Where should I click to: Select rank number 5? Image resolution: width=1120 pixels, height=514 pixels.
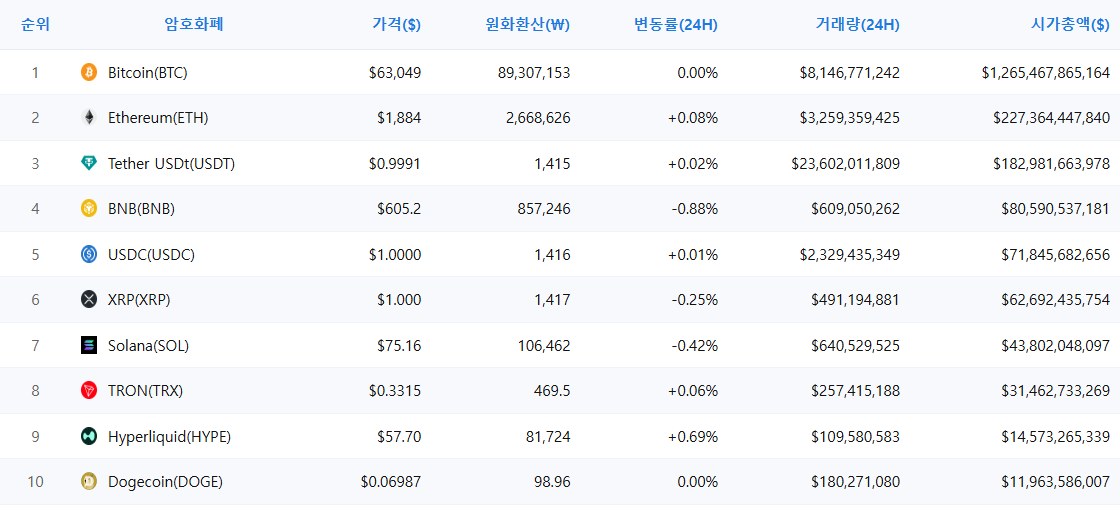[x=35, y=255]
